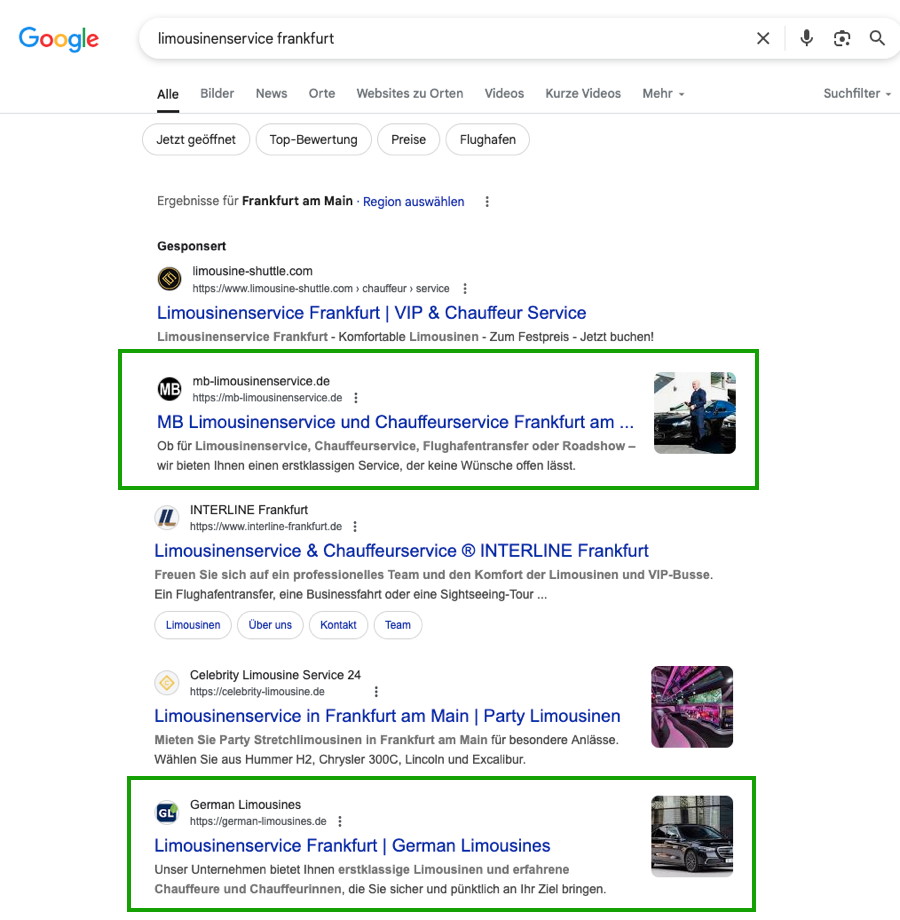Image resolution: width=900 pixels, height=920 pixels.
Task: Apply the Top-Bewertung filter chip
Action: (313, 140)
